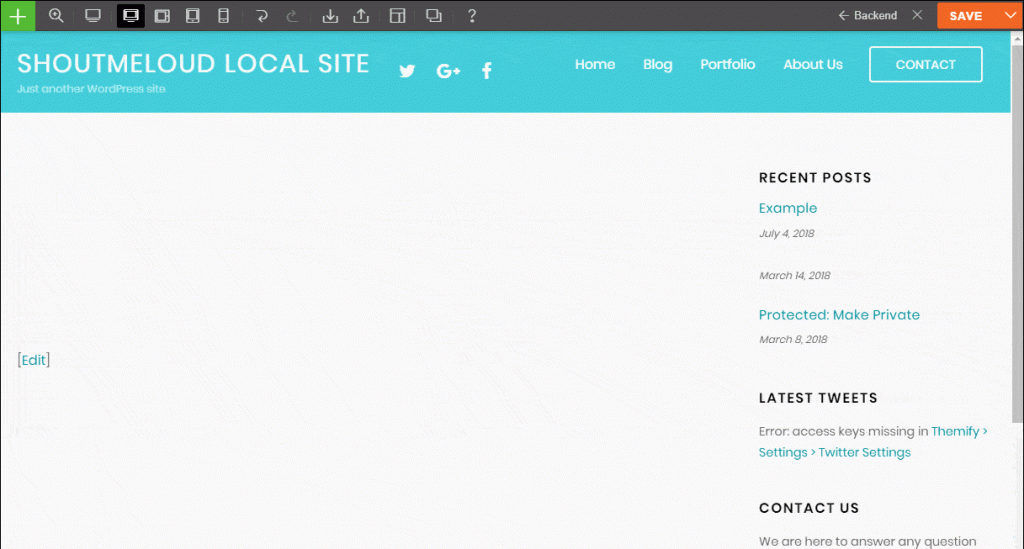Click the ShoutMeLoud Local Site title
This screenshot has width=1024, height=549.
coord(193,63)
